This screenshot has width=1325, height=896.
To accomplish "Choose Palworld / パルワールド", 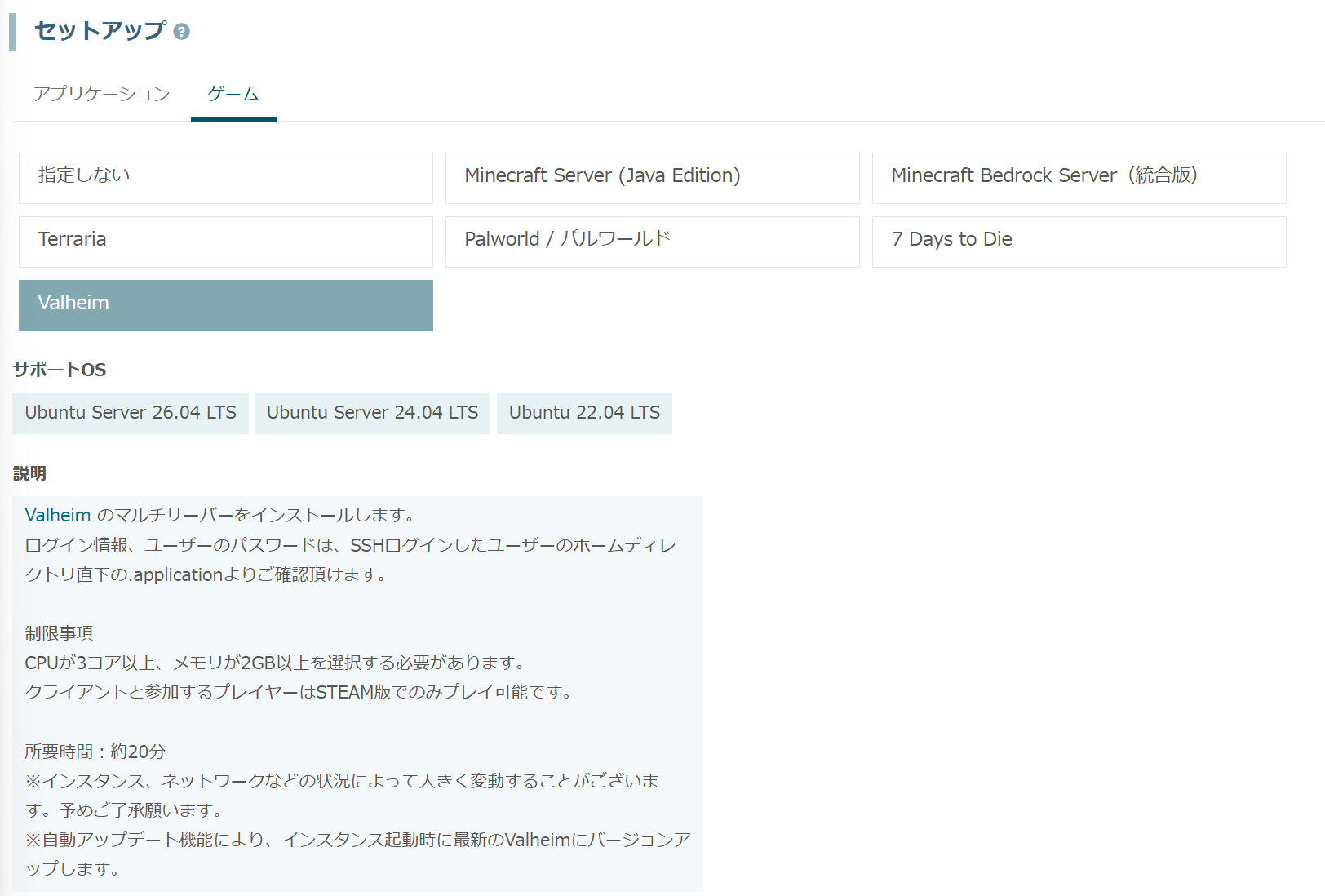I will click(x=653, y=242).
